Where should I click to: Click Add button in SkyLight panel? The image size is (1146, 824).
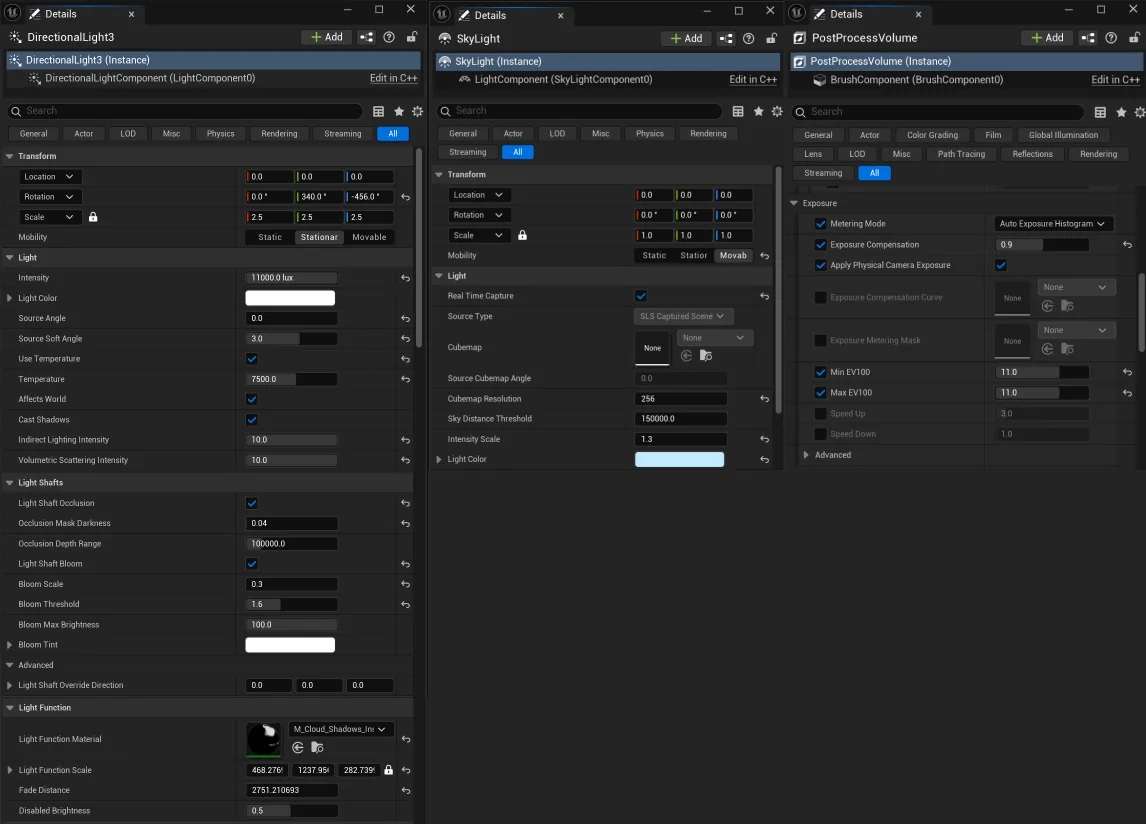686,39
